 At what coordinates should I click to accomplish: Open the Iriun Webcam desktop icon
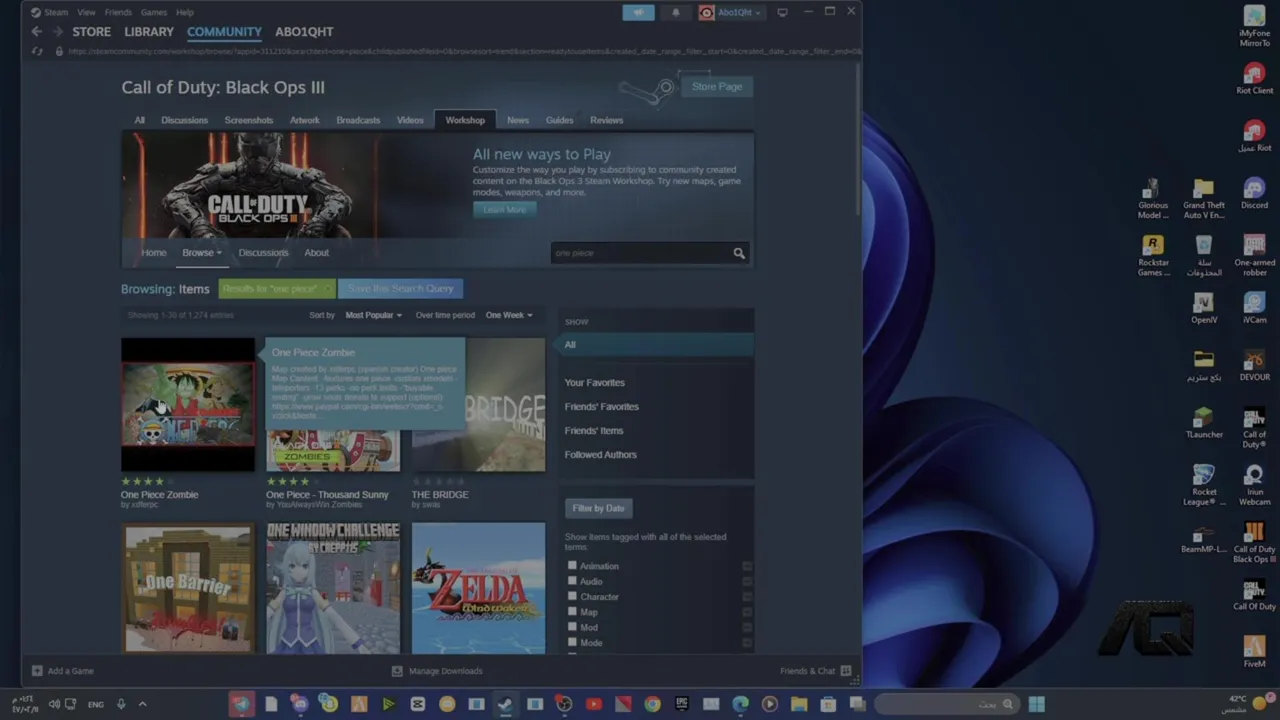(1254, 485)
